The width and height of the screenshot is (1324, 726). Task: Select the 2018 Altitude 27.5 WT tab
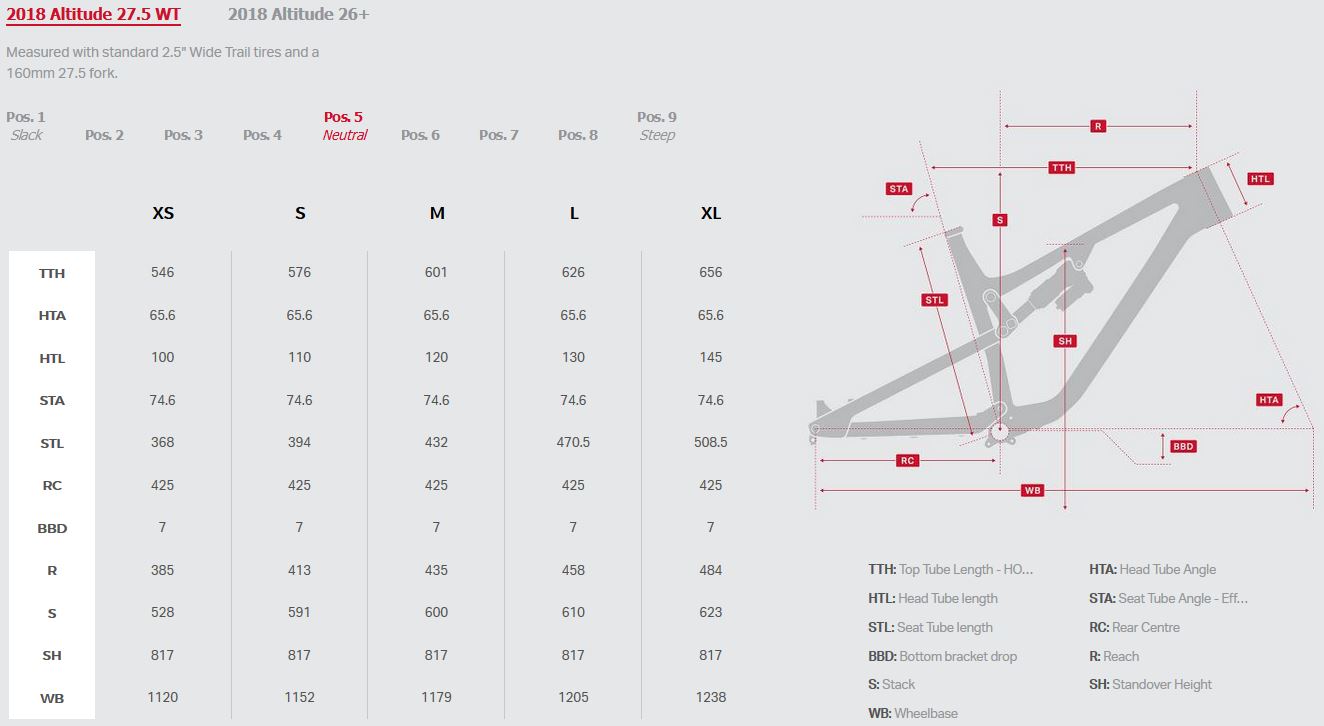pos(93,15)
